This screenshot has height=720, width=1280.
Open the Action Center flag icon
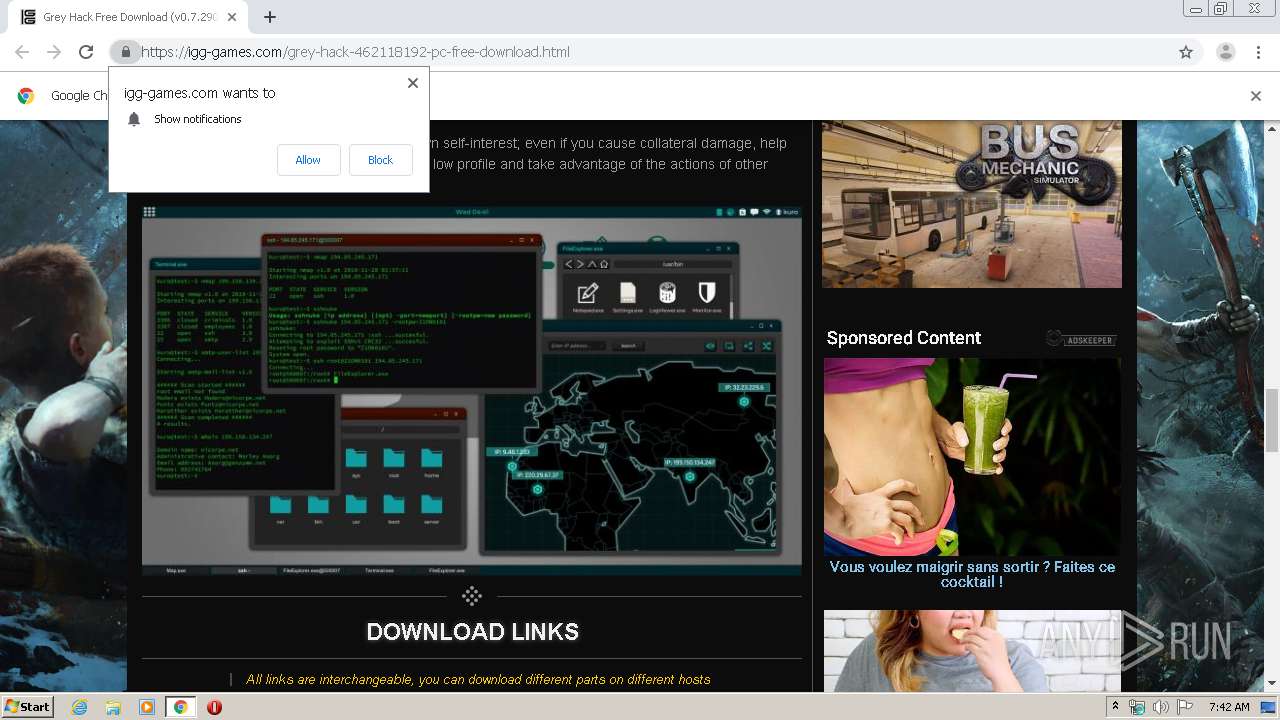coord(1184,707)
